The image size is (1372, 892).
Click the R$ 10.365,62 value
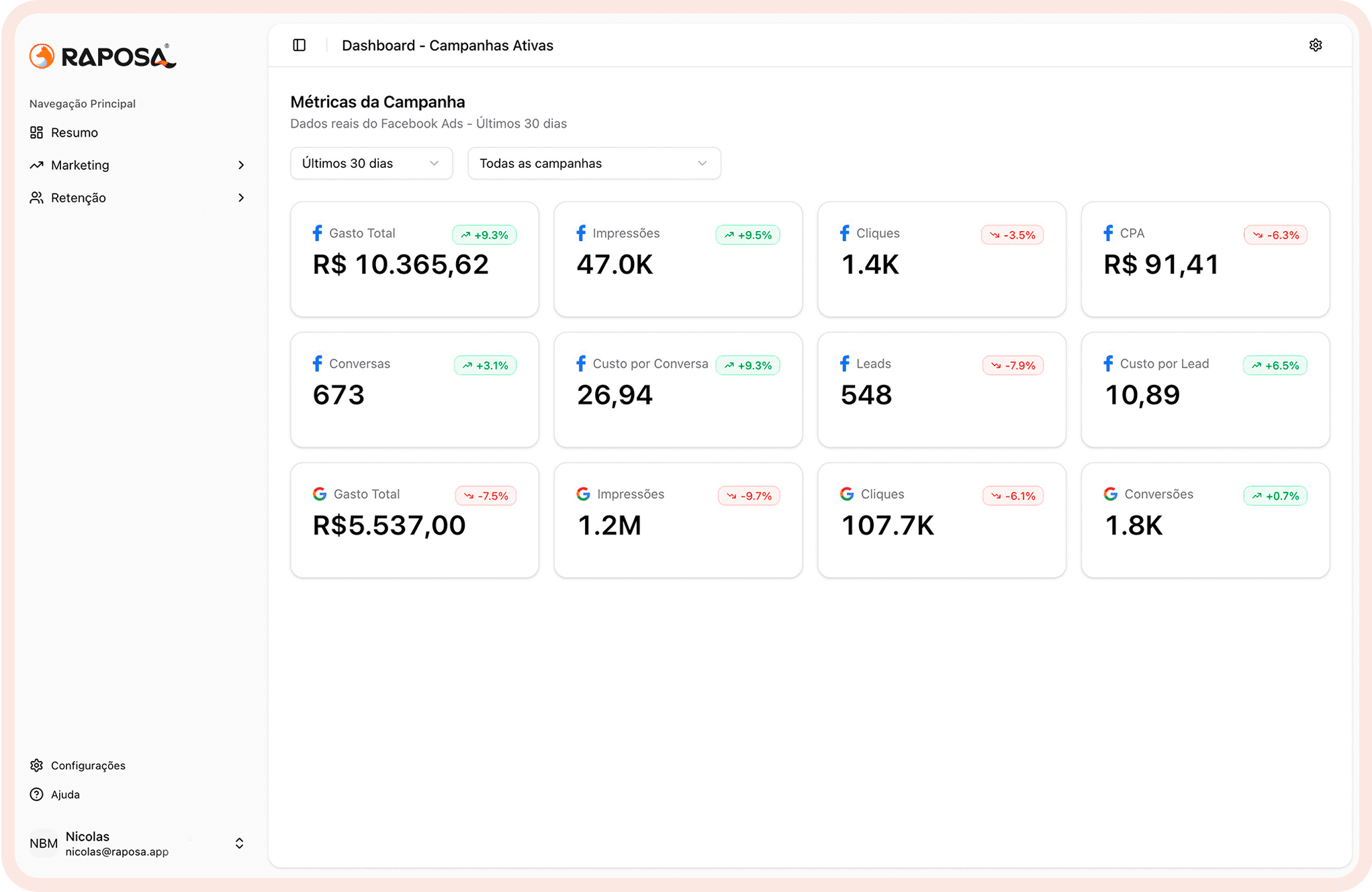[x=401, y=265]
